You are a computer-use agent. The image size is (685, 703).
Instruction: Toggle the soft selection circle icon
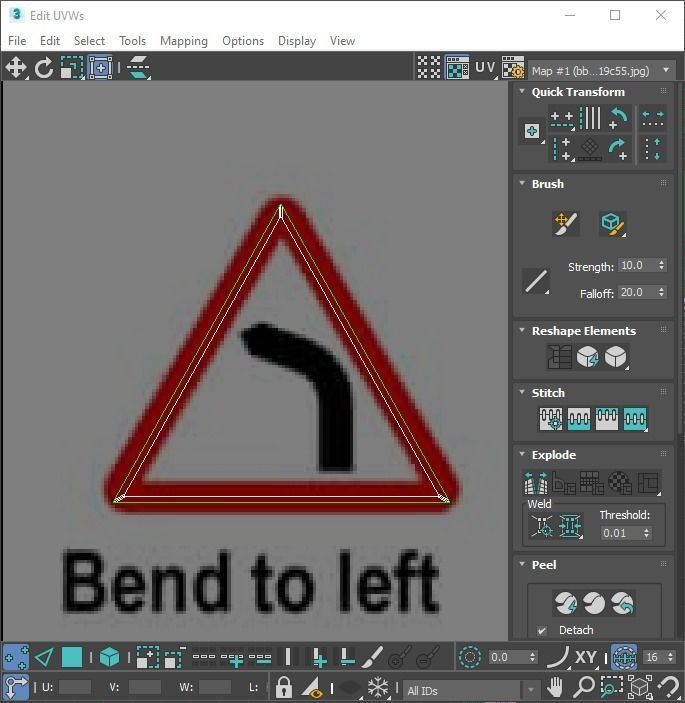pyautogui.click(x=470, y=657)
